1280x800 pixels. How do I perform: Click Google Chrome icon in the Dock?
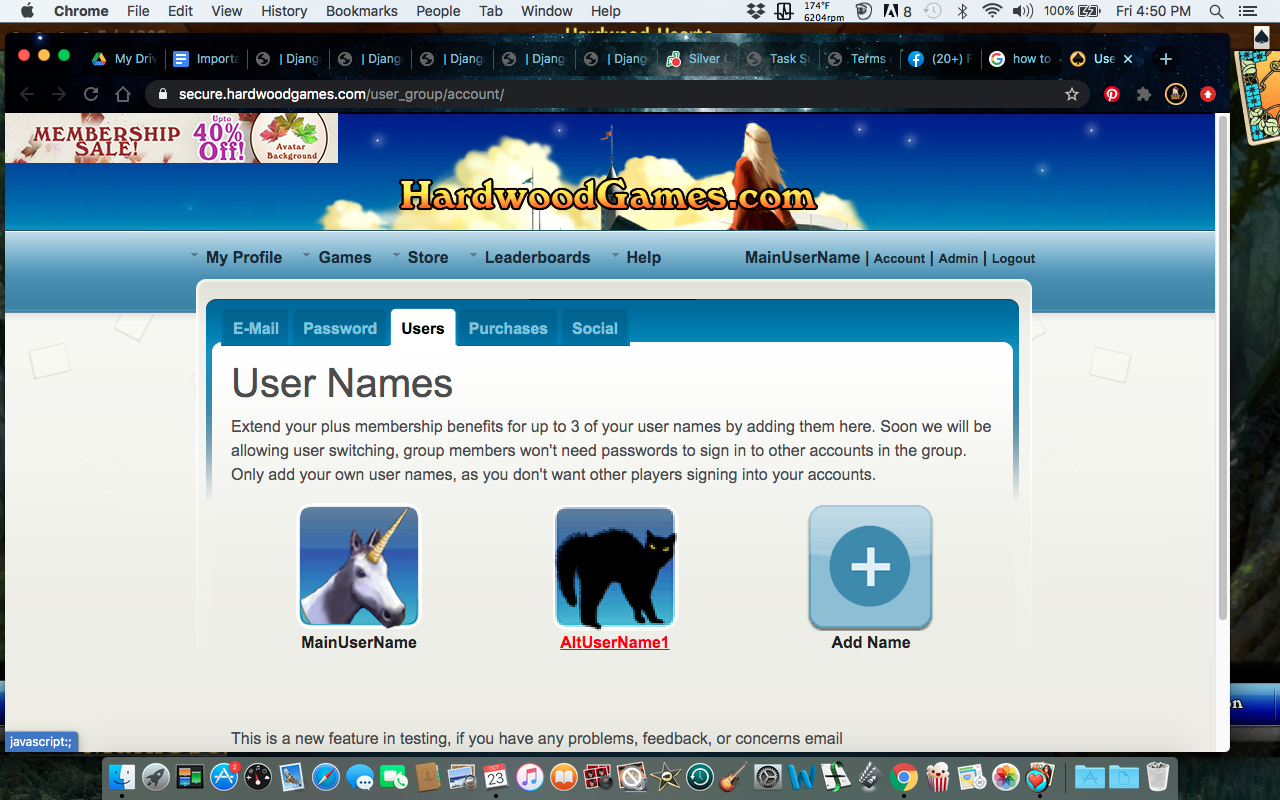click(904, 776)
